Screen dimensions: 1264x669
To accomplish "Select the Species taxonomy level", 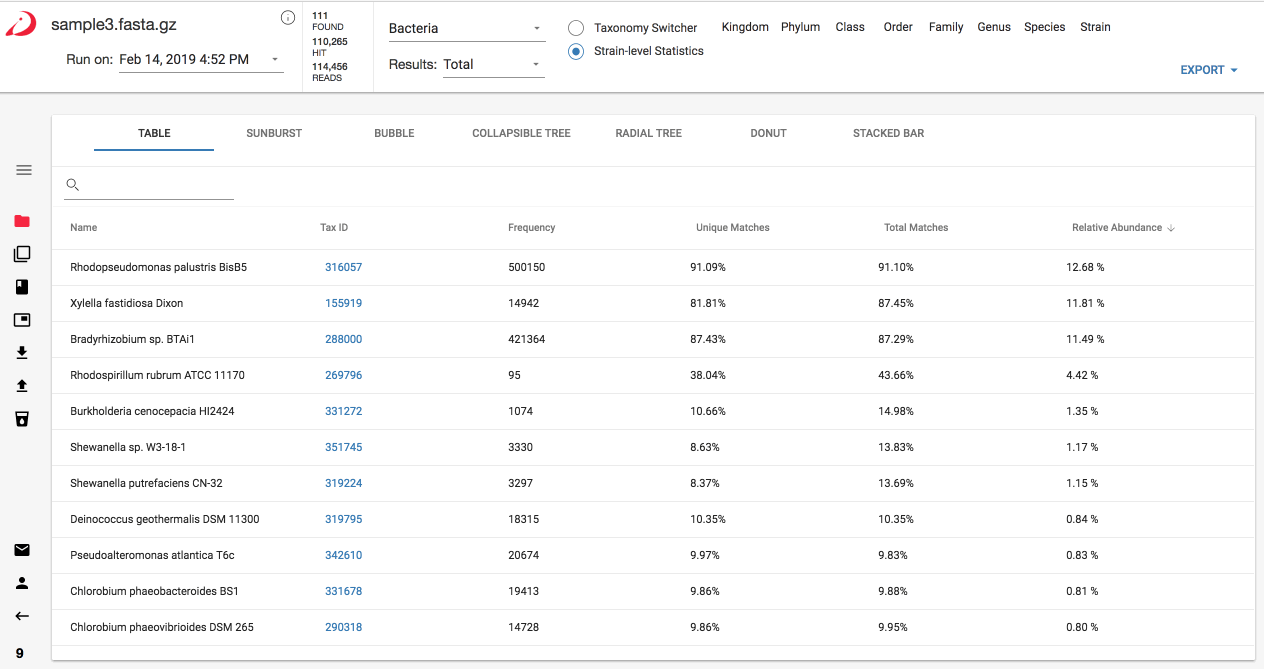I will pyautogui.click(x=1044, y=27).
